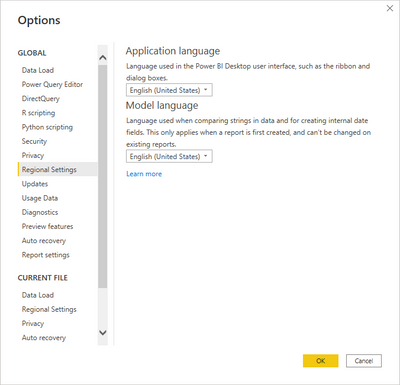Click the sidebar scrollbar thumb
This screenshot has width=400, height=385.
coord(103,176)
